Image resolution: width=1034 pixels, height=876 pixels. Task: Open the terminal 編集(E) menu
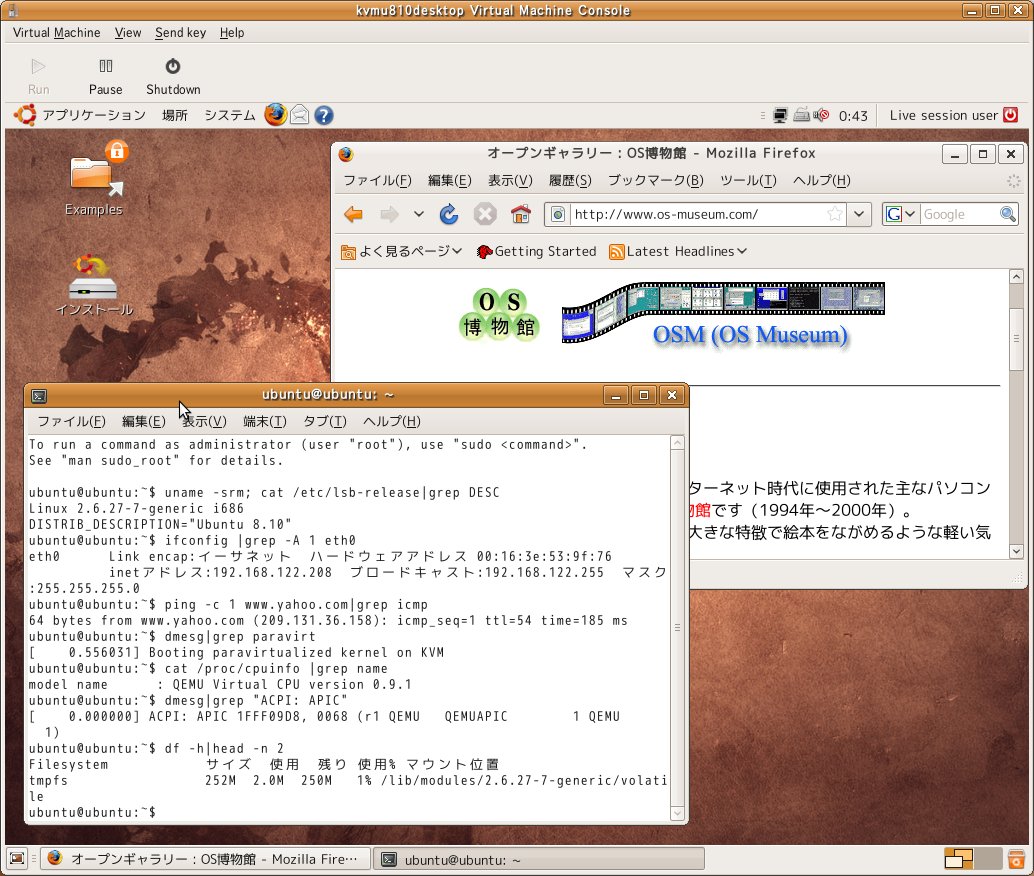pyautogui.click(x=143, y=421)
